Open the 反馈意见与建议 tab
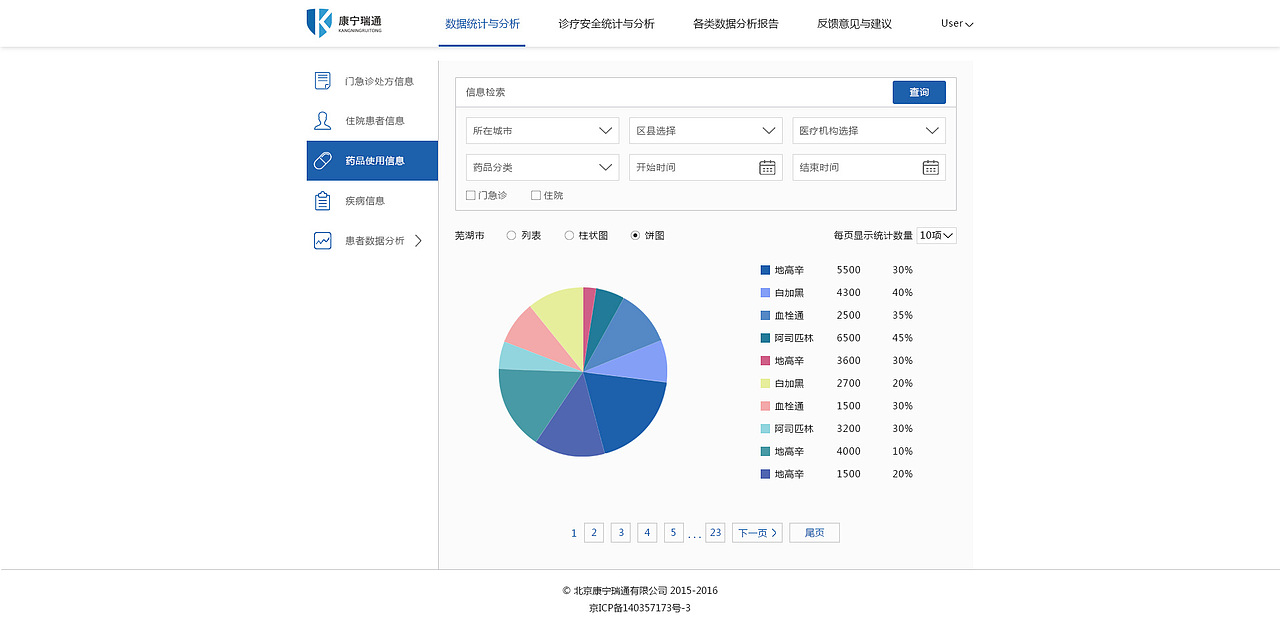Image resolution: width=1280 pixels, height=630 pixels. coord(854,23)
